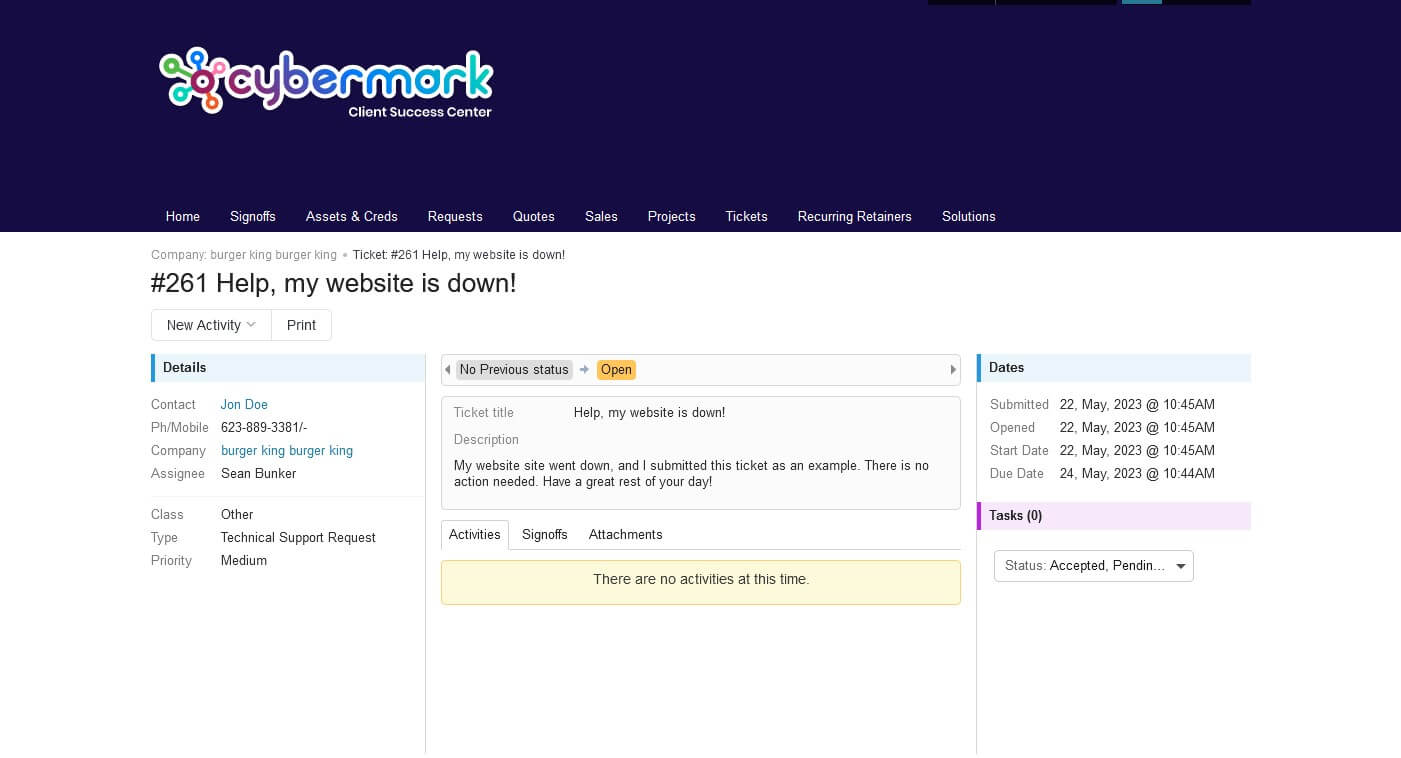This screenshot has width=1401, height=758.
Task: Click the Cybermark logo
Action: [326, 82]
